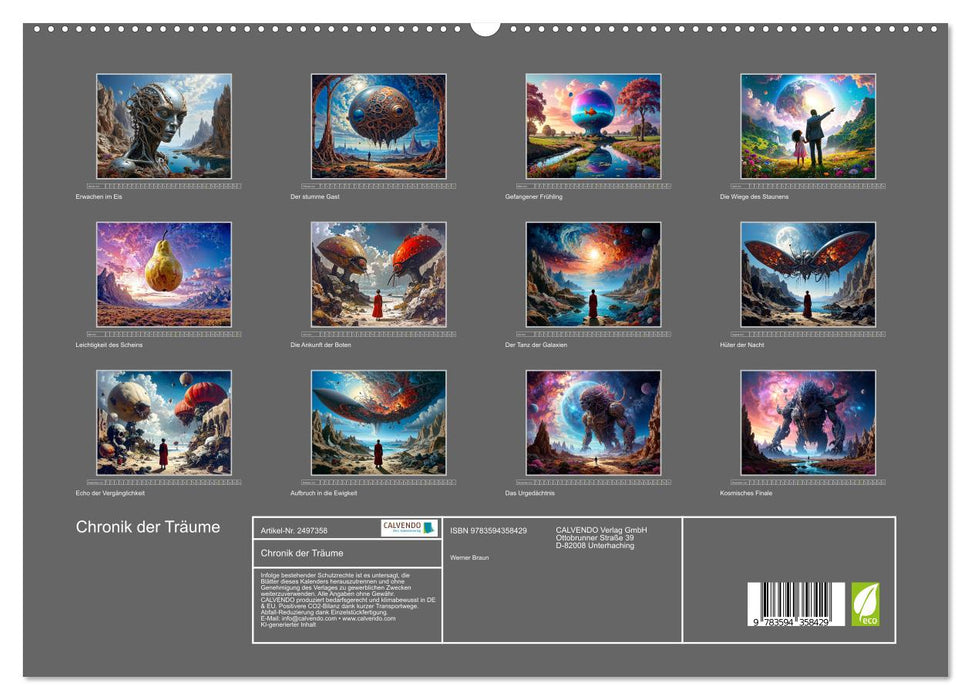This screenshot has height=700, width=971.
Task: Click the large 'Chronik der Träume' title
Action: point(148,527)
